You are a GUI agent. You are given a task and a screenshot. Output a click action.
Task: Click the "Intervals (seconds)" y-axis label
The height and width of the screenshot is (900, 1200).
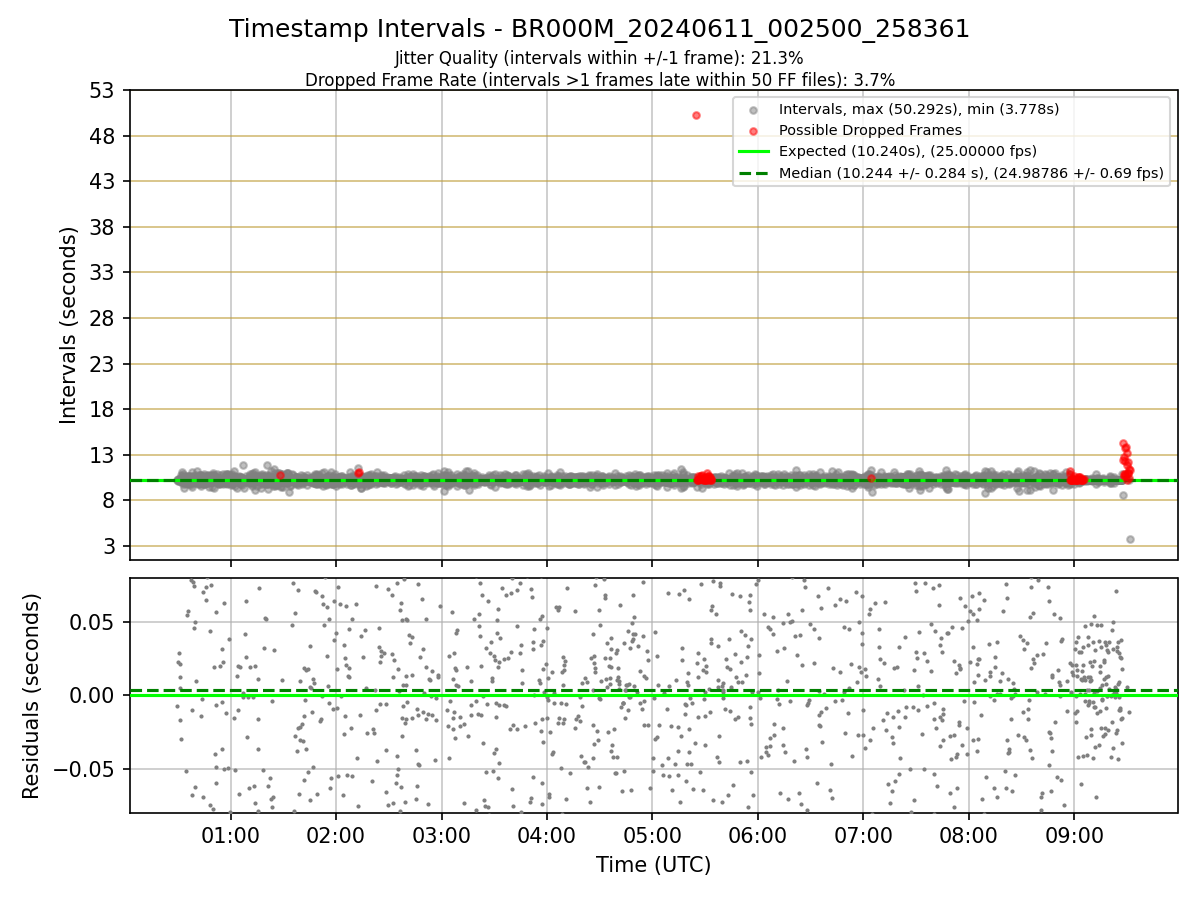(x=68, y=325)
